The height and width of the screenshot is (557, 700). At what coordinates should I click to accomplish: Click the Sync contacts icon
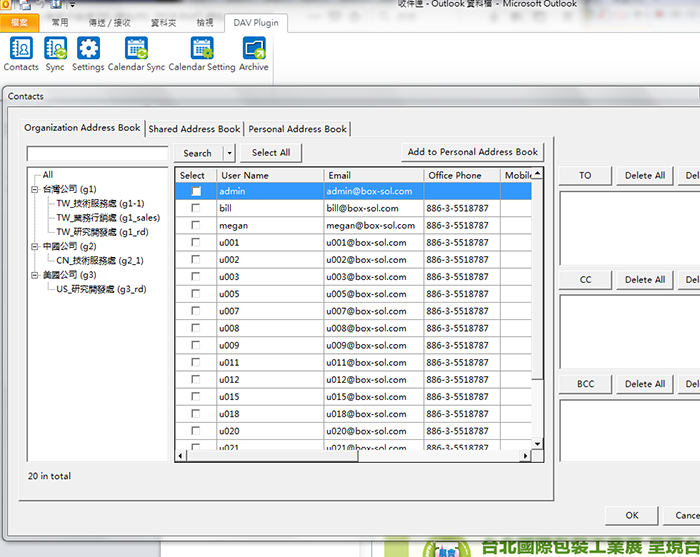[x=55, y=54]
